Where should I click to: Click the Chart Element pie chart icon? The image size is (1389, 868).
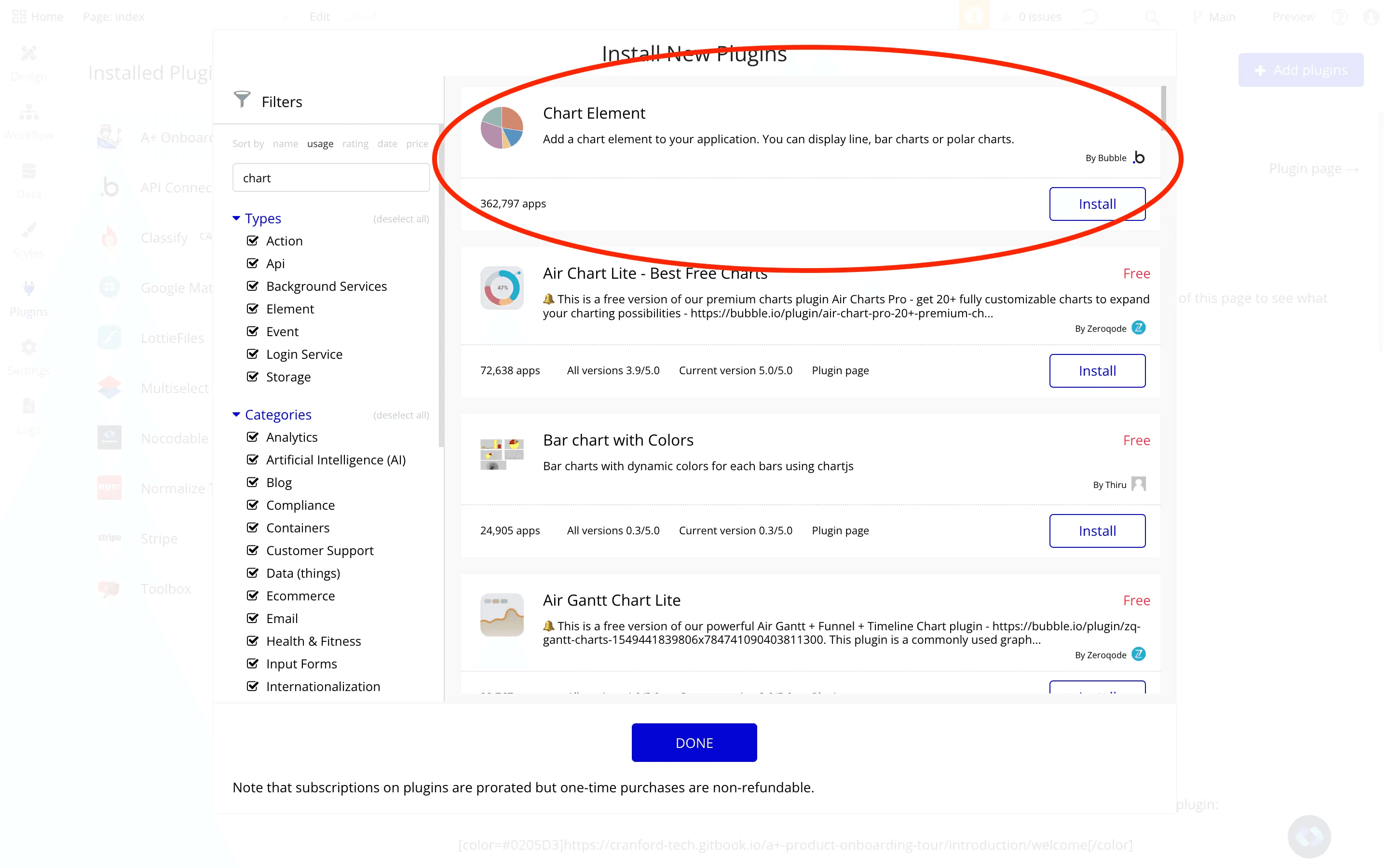pyautogui.click(x=502, y=127)
